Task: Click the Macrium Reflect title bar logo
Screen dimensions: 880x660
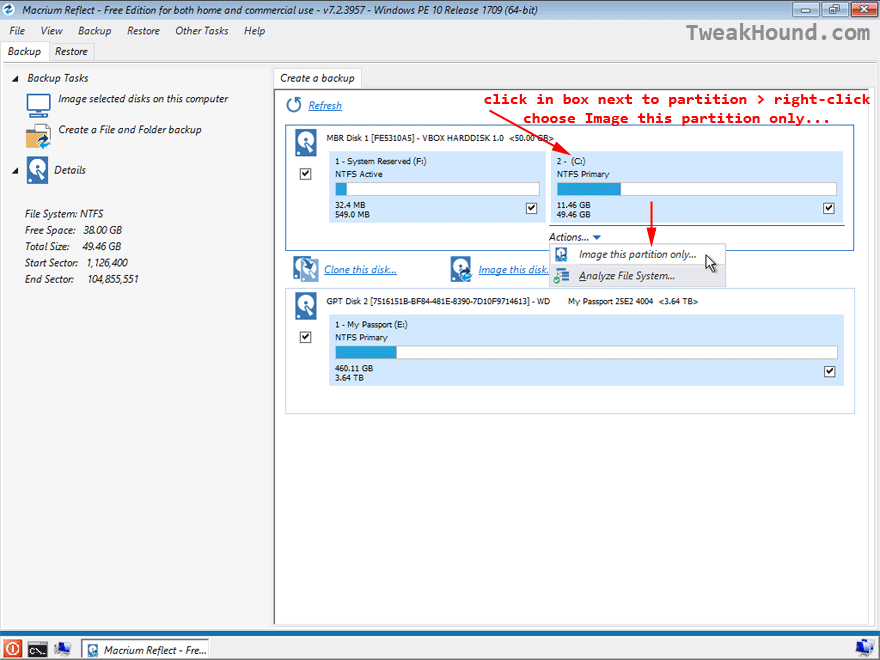Action: tap(9, 10)
